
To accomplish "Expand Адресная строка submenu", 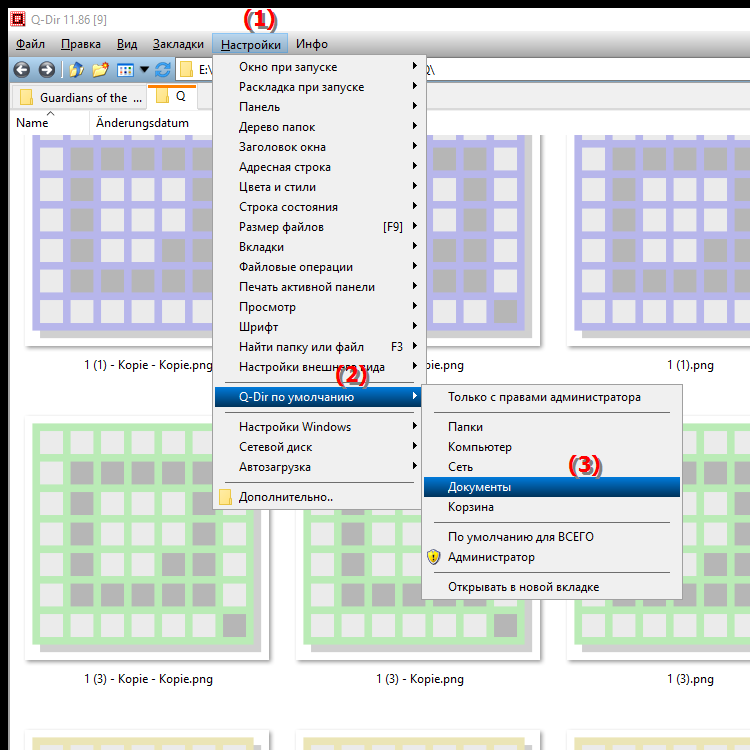I will [x=318, y=167].
